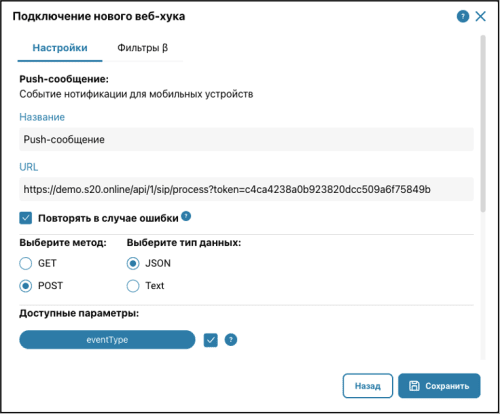Focus the Название input field
The width and height of the screenshot is (500, 414).
coord(246,139)
